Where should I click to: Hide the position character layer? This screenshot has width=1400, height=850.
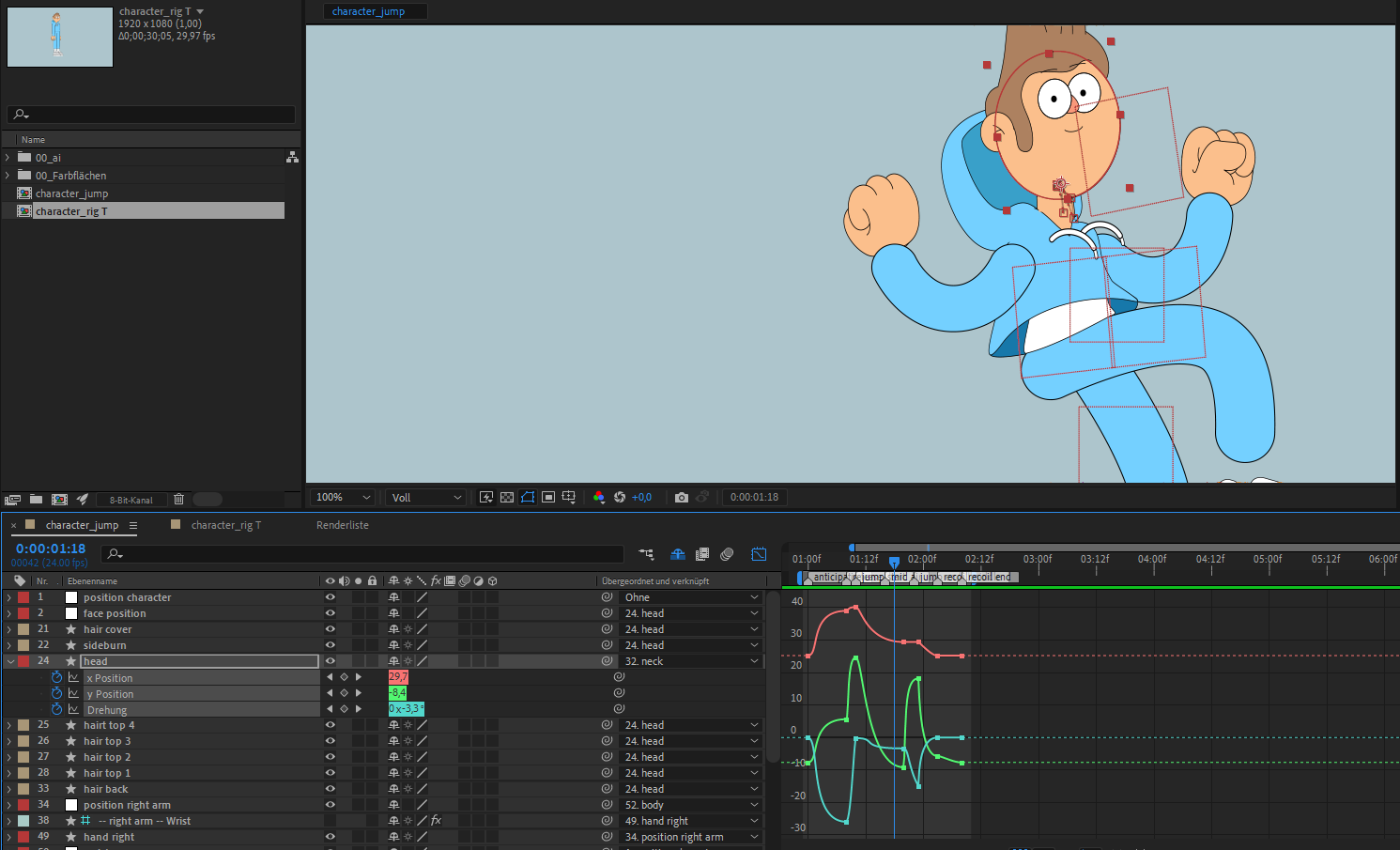click(x=330, y=597)
